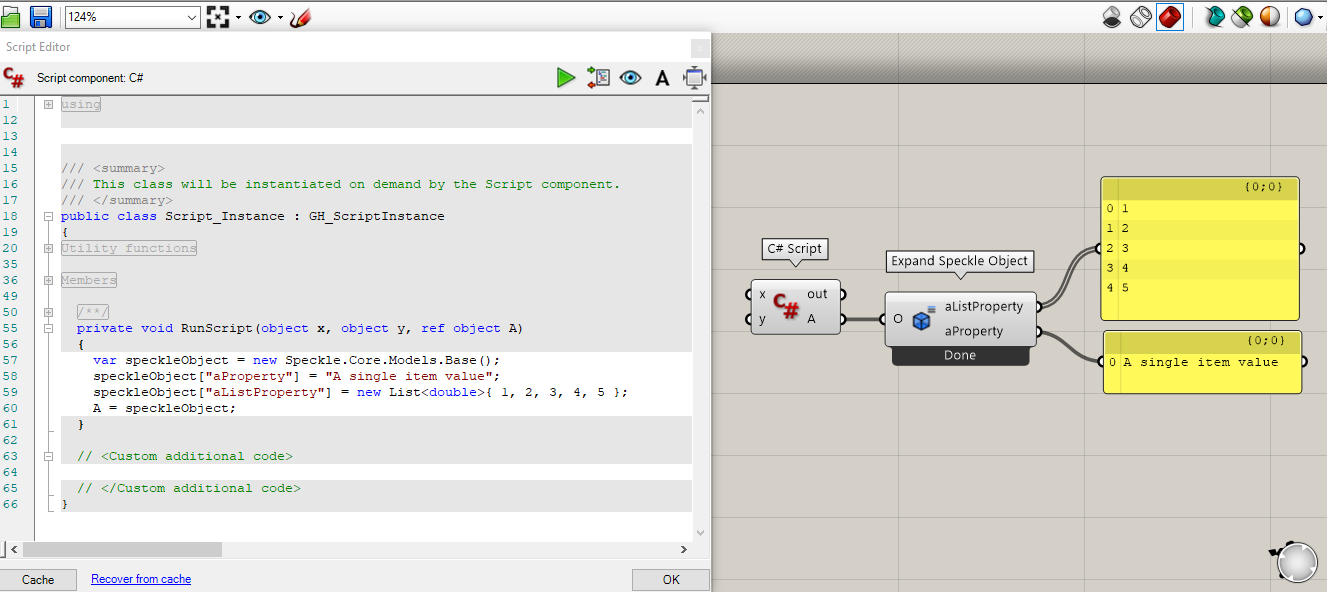Screen dimensions: 1327x593
Task: Disable preview with the no-preview icon
Action: (x=1111, y=17)
